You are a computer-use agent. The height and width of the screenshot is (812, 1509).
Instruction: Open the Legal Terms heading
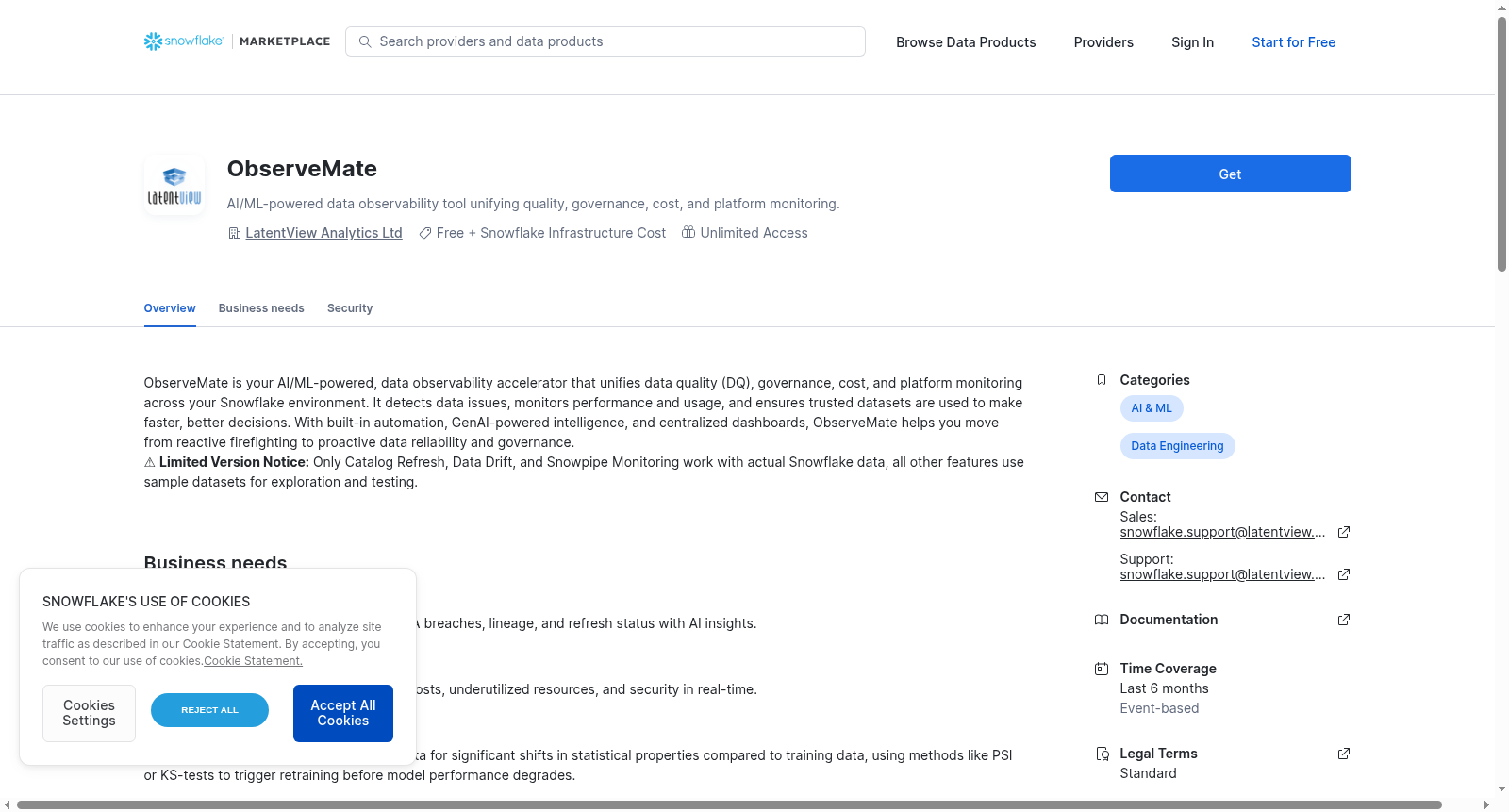pyautogui.click(x=1158, y=754)
